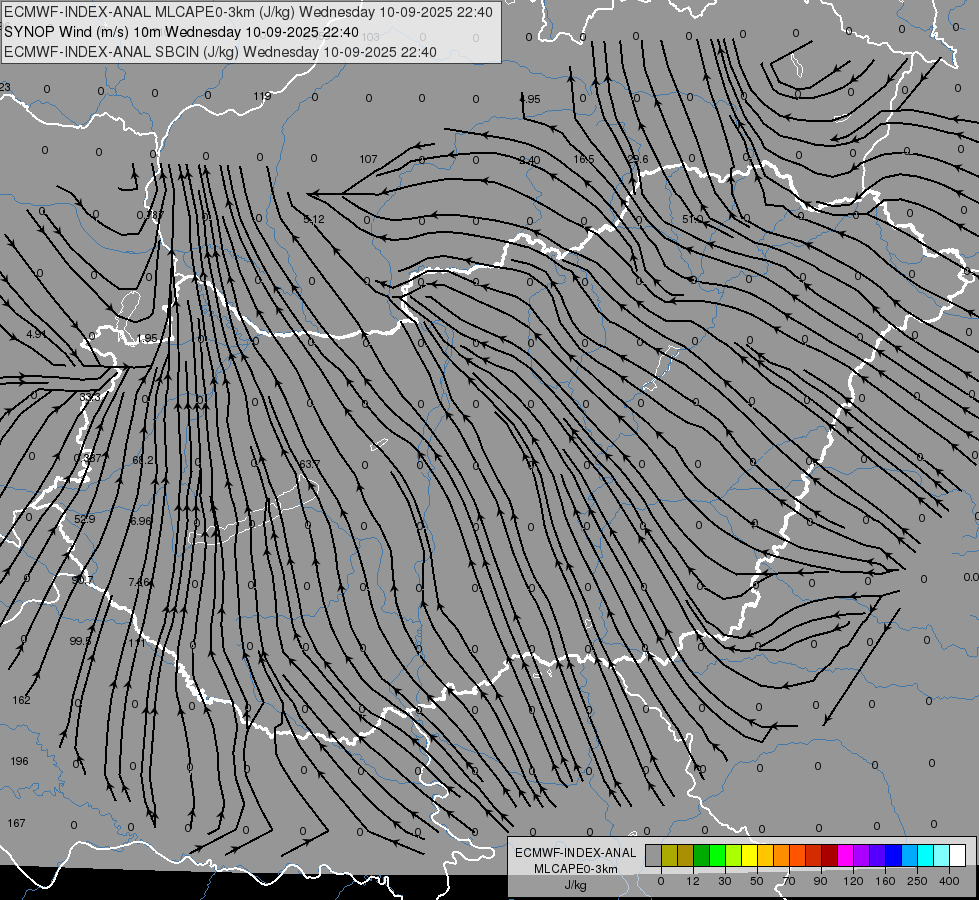
Task: Click the map value 2.40
Action: tap(529, 160)
